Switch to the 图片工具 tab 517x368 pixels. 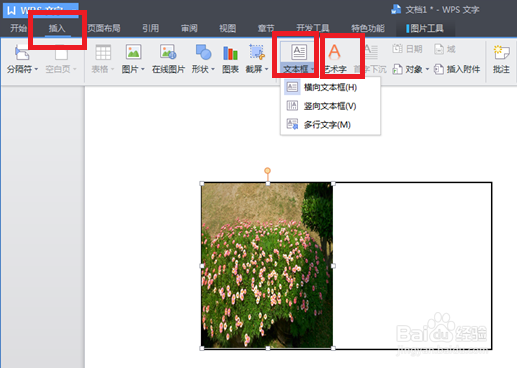tap(425, 28)
